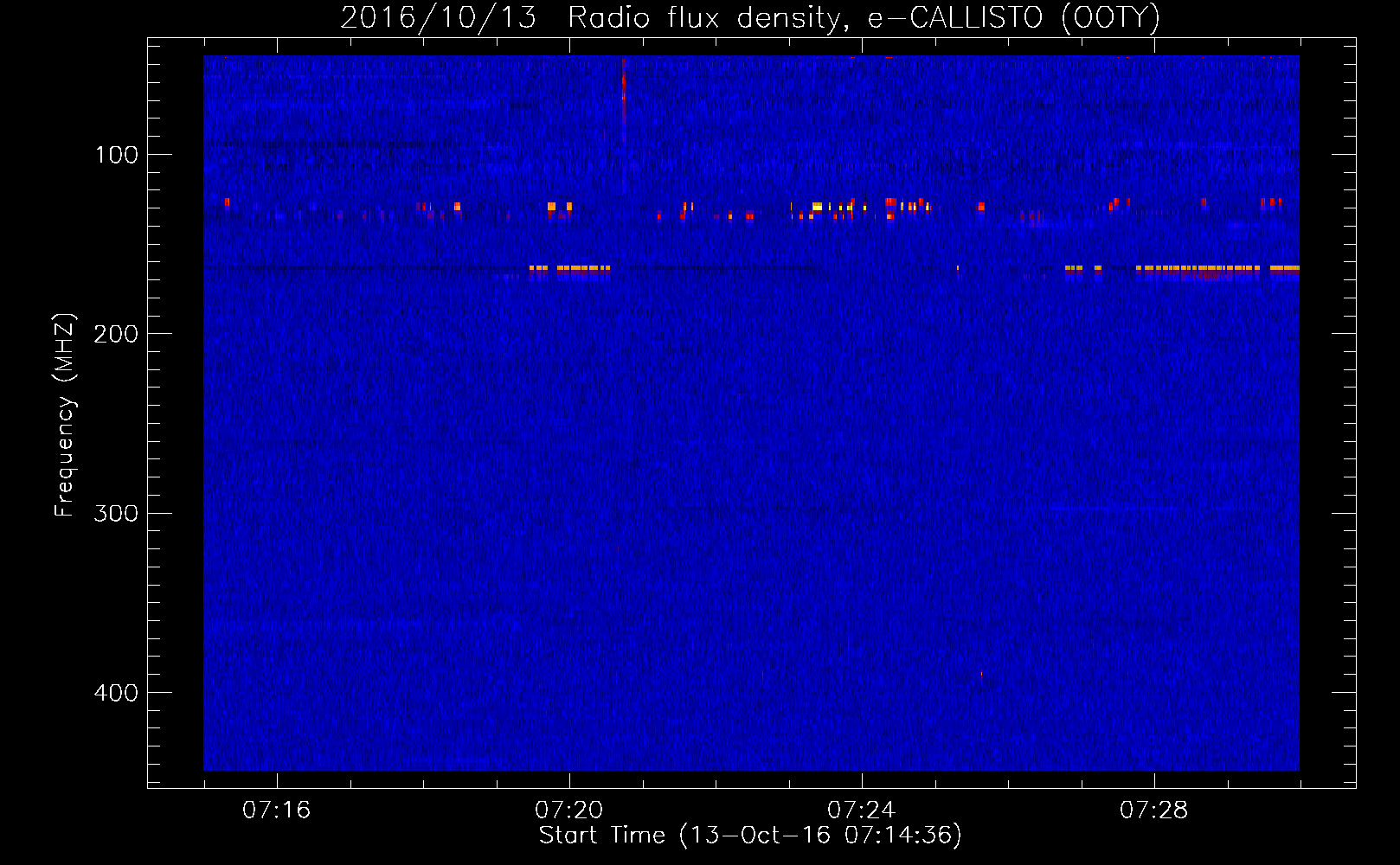Click the plot title '2016/10/13 Radio flux density, e-CALLISTO (OOTY)'

coord(750,17)
